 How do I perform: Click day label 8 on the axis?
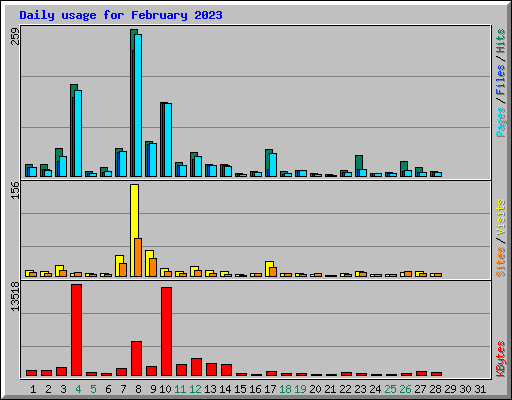coord(138,389)
